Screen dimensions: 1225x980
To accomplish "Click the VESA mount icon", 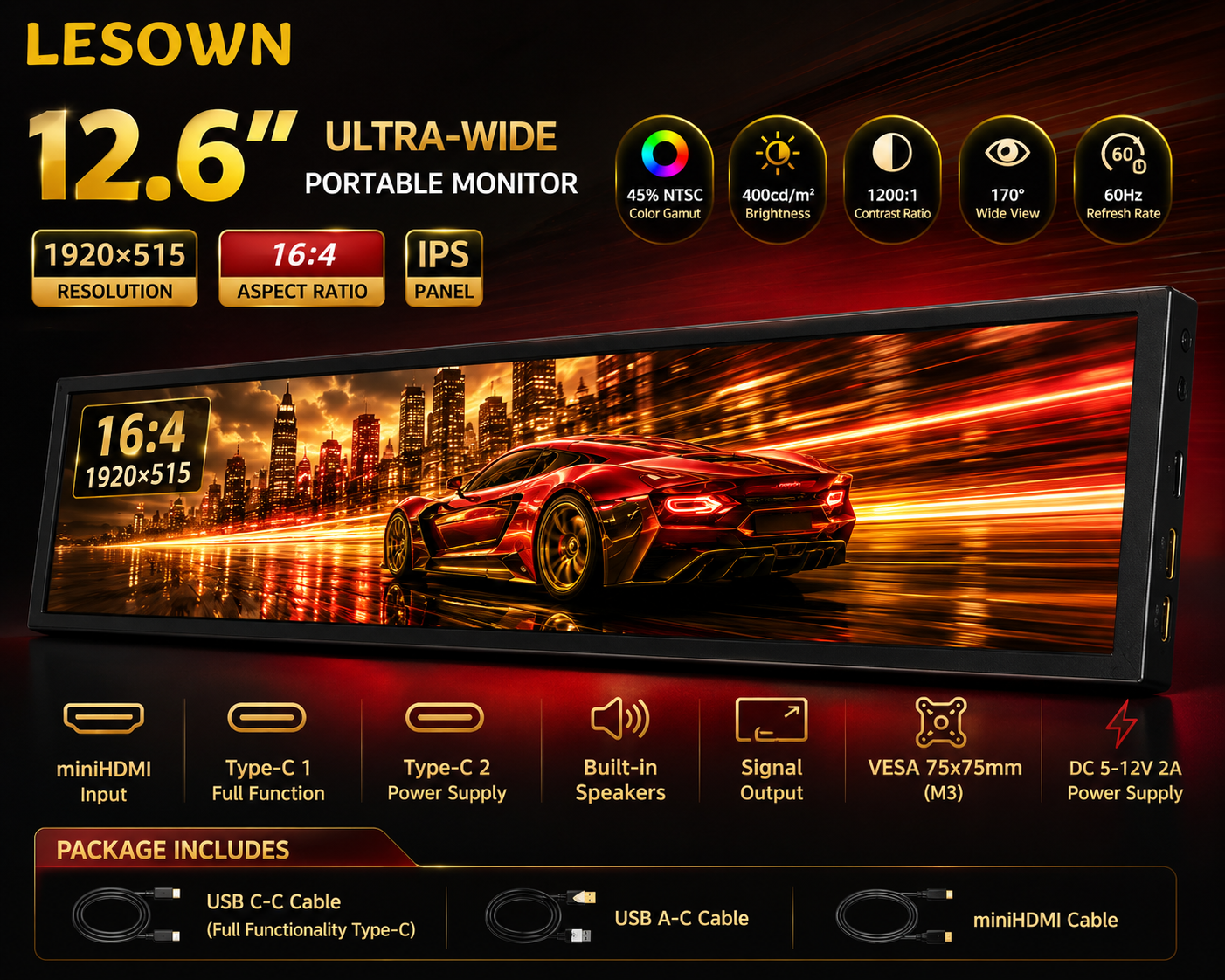I will click(x=941, y=721).
